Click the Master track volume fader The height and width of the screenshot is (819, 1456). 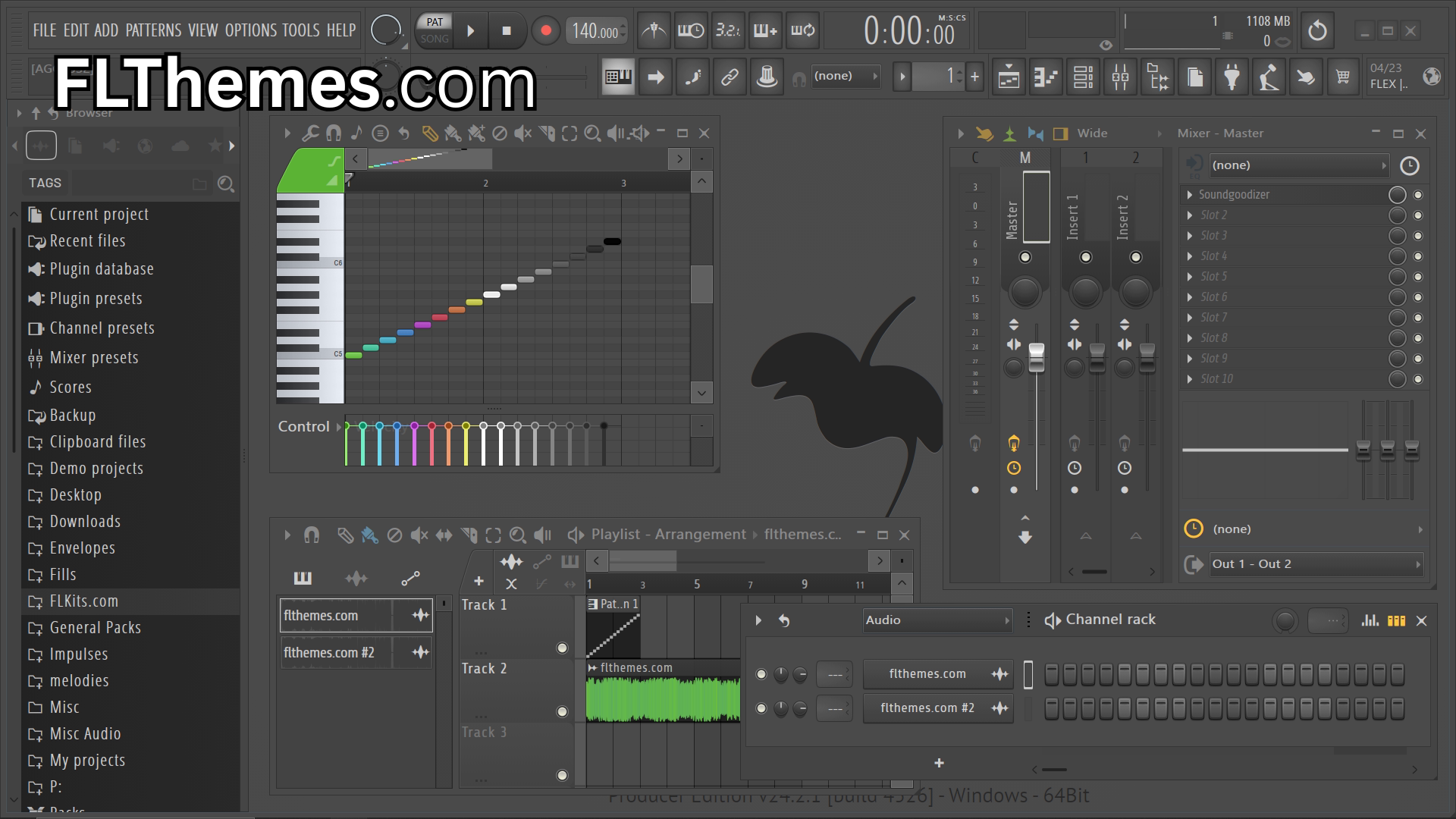click(1036, 358)
